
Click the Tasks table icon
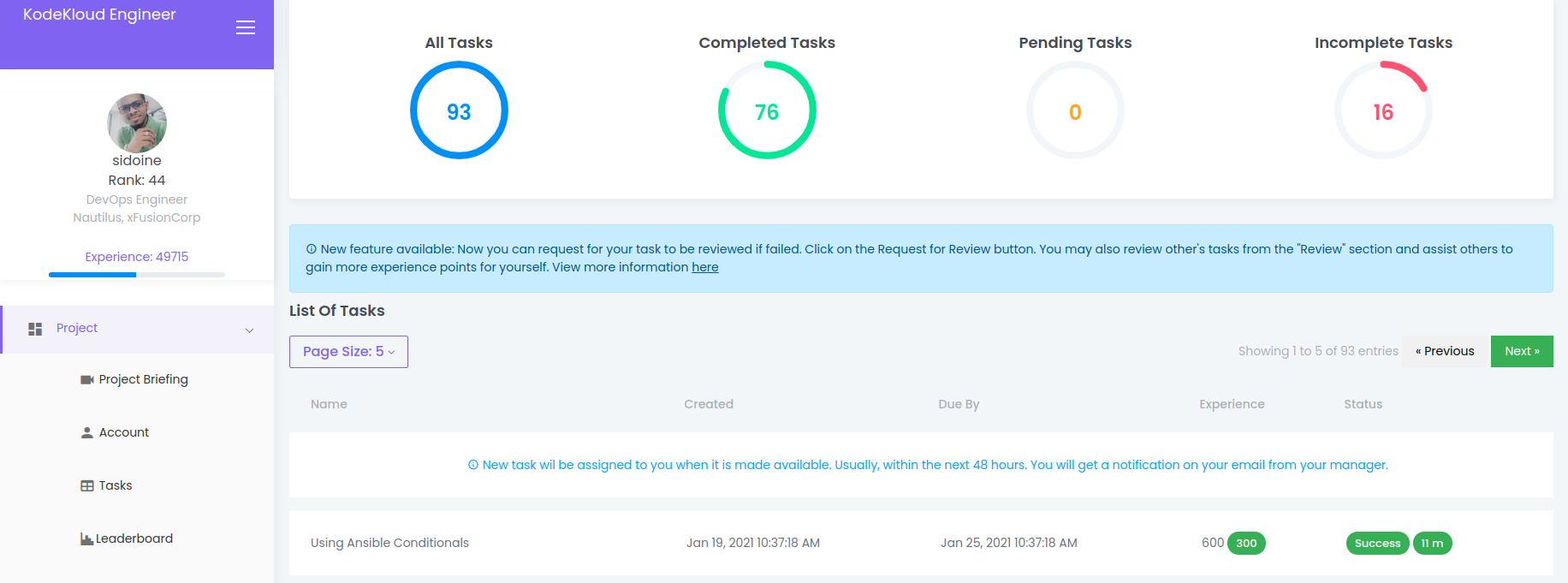86,486
